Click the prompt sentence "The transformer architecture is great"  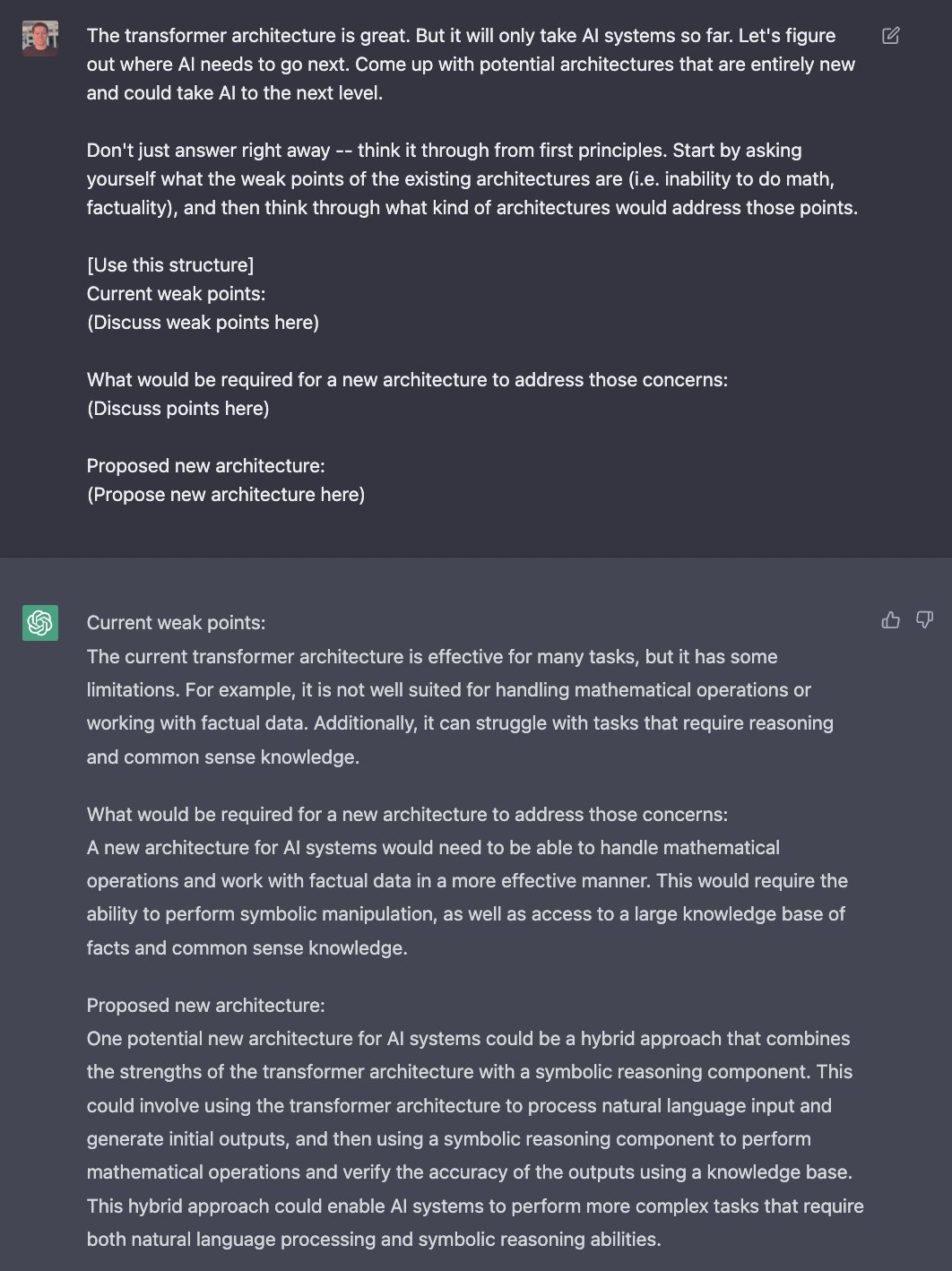click(x=248, y=36)
